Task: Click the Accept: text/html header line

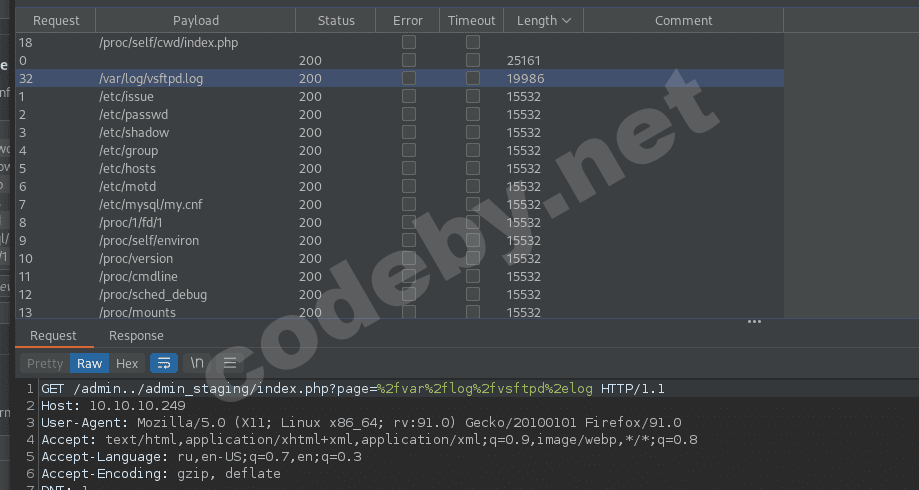Action: coord(369,440)
